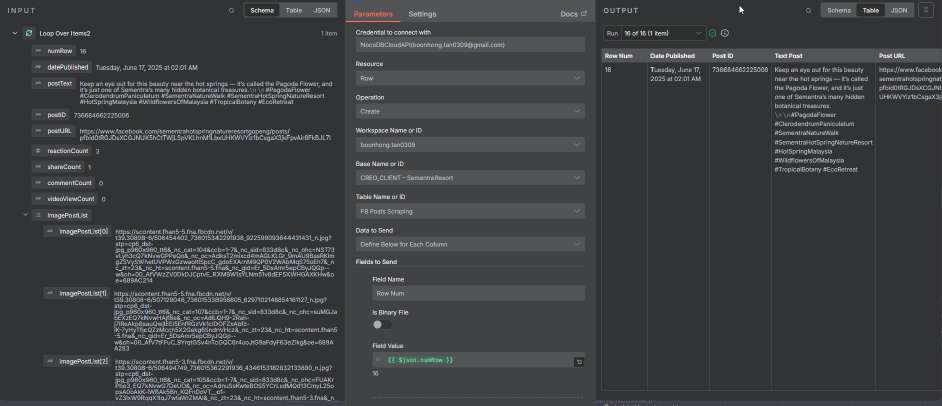Open the Operation dropdown set to Create
The image size is (942, 406).
(470, 111)
